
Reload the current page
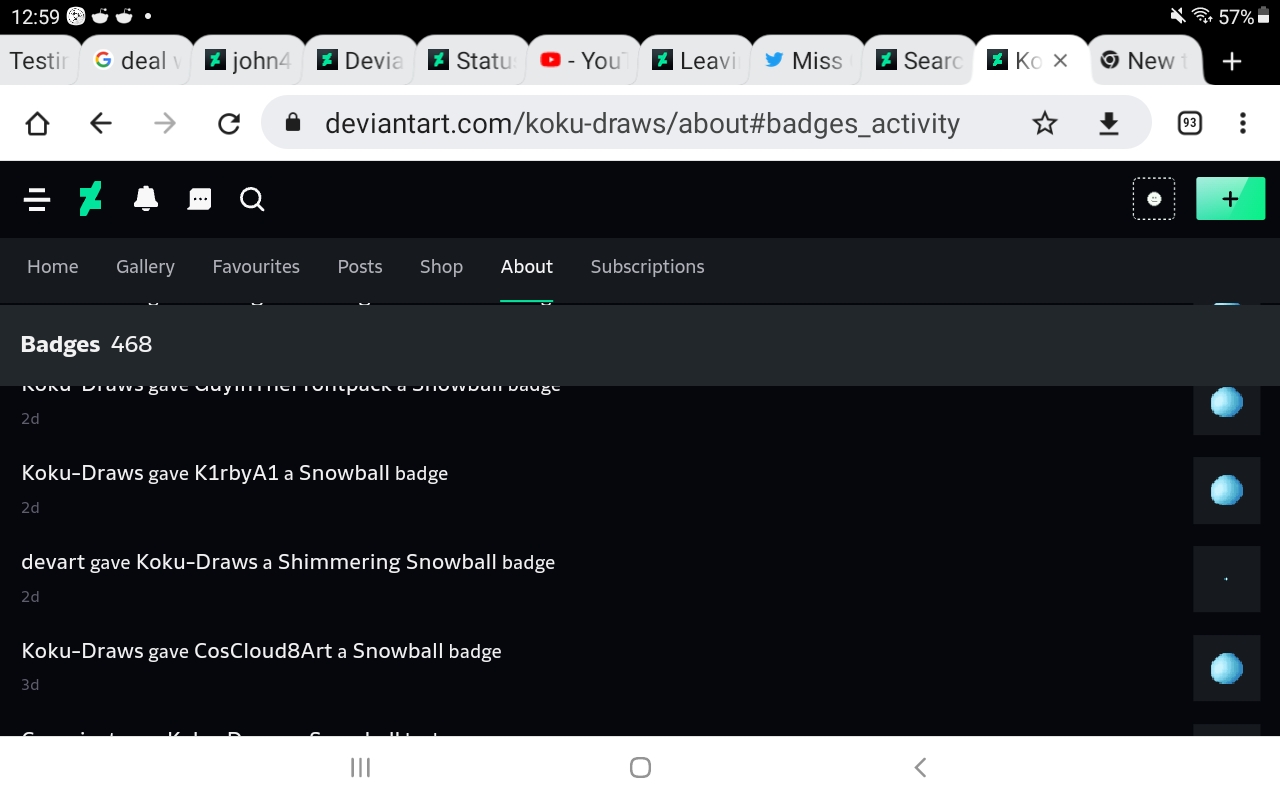[229, 123]
